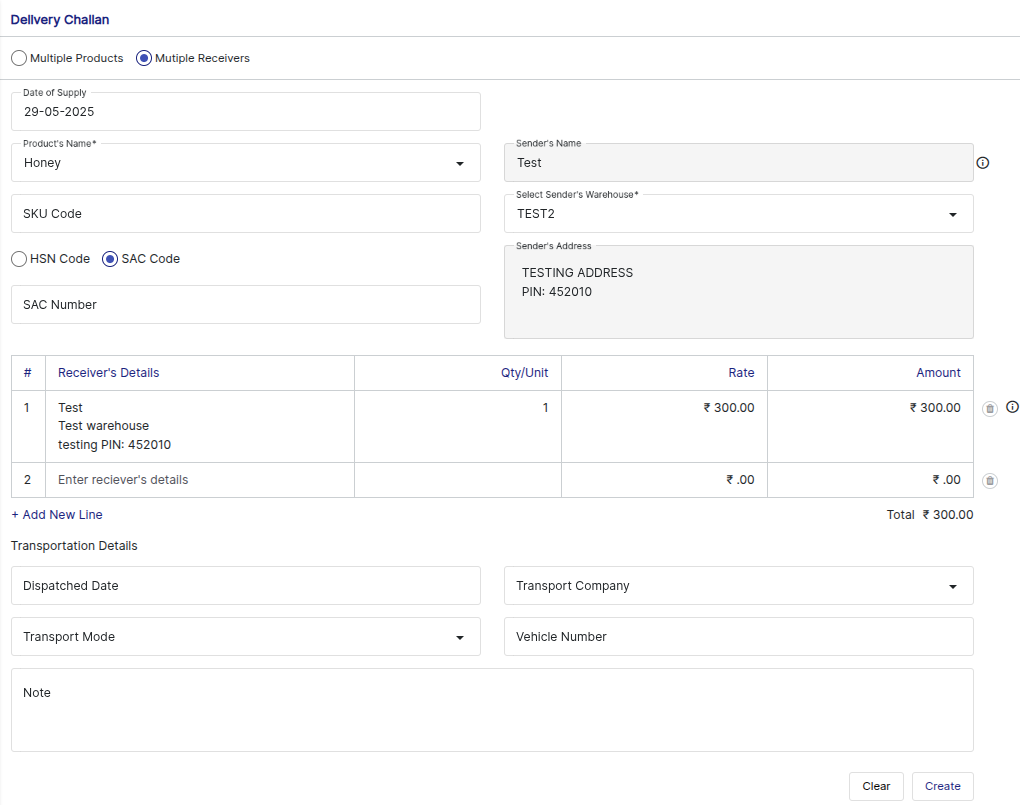Open Product's Name dropdown showing Honey

tap(246, 163)
